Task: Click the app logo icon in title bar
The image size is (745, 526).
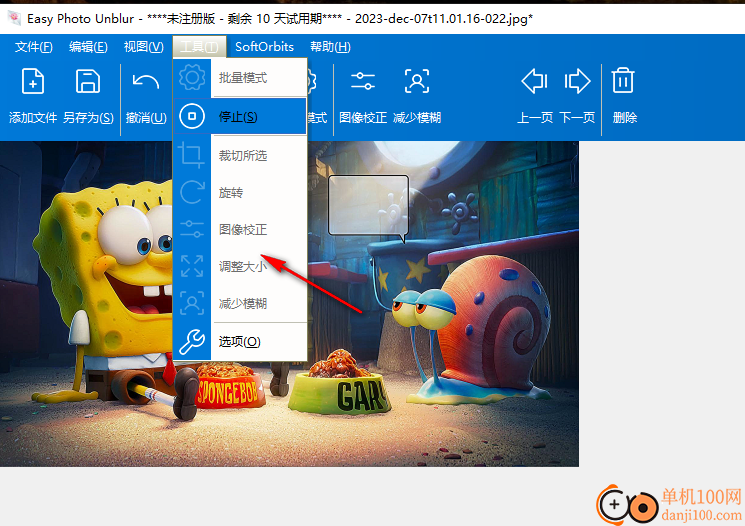Action: (x=15, y=18)
